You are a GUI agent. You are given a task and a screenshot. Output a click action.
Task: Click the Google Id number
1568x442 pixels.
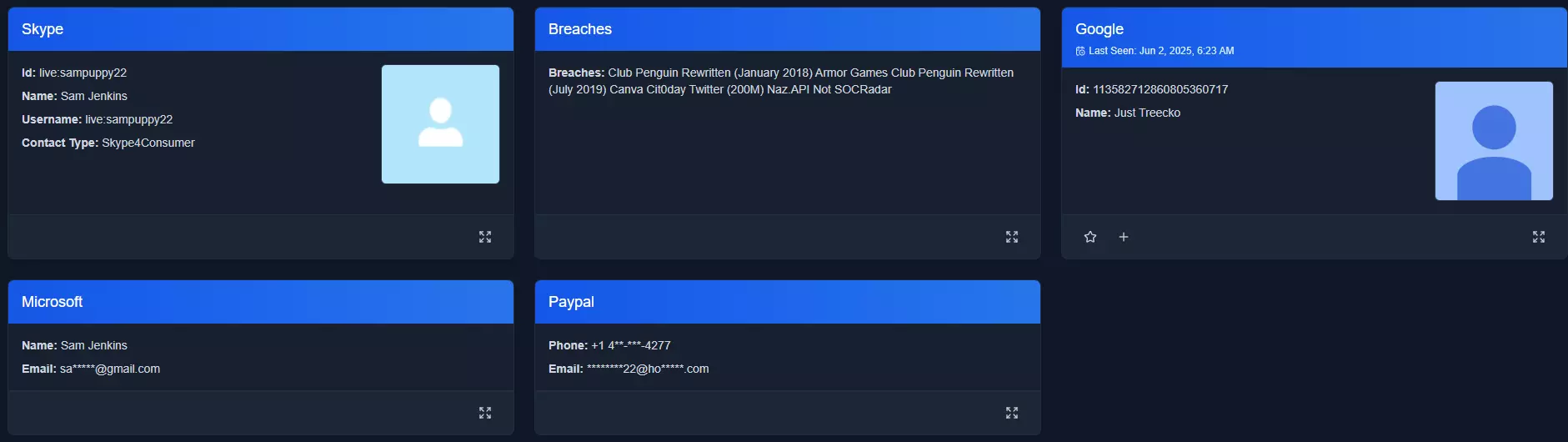[x=1160, y=89]
